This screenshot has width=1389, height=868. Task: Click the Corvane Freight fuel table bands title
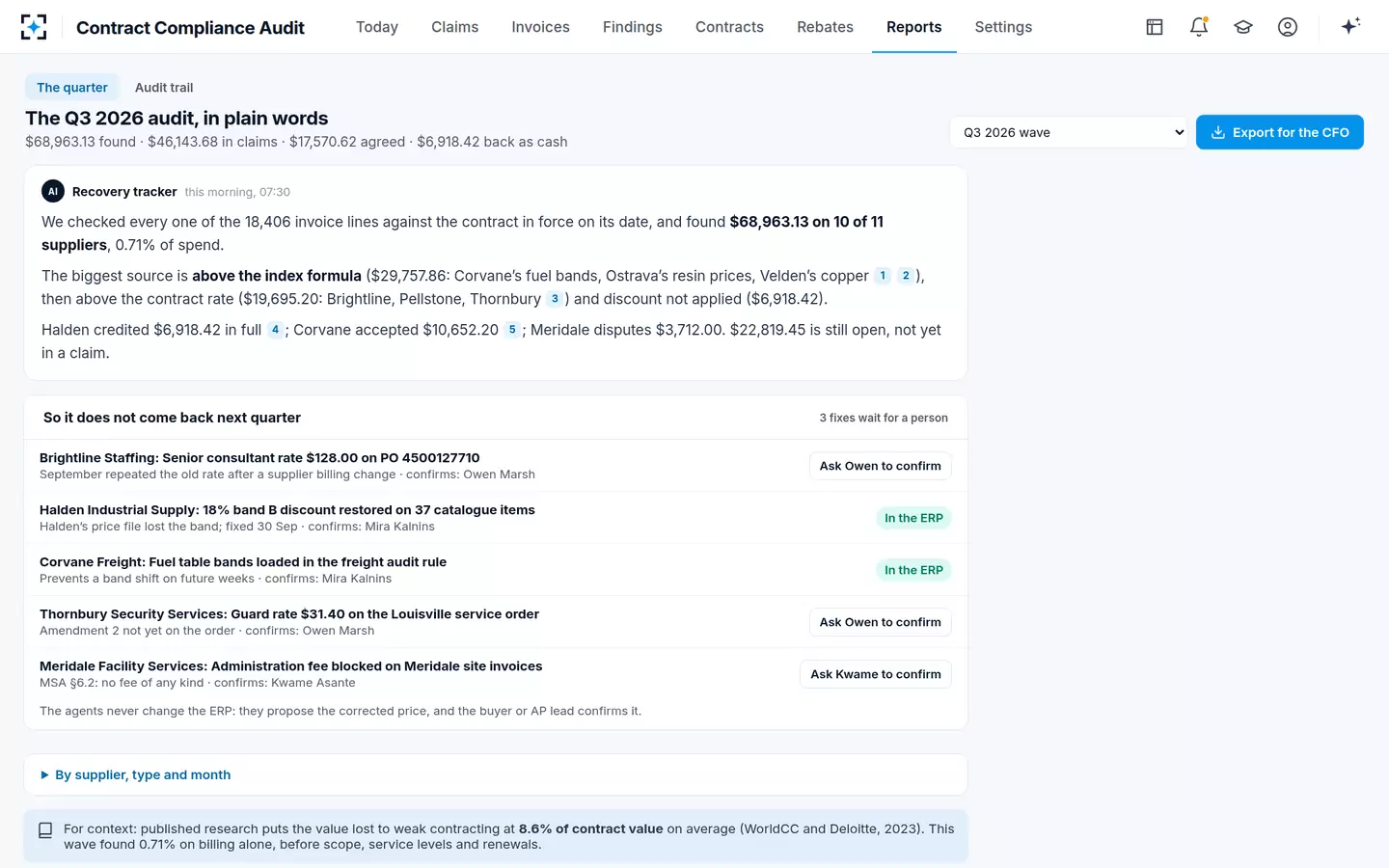(243, 562)
